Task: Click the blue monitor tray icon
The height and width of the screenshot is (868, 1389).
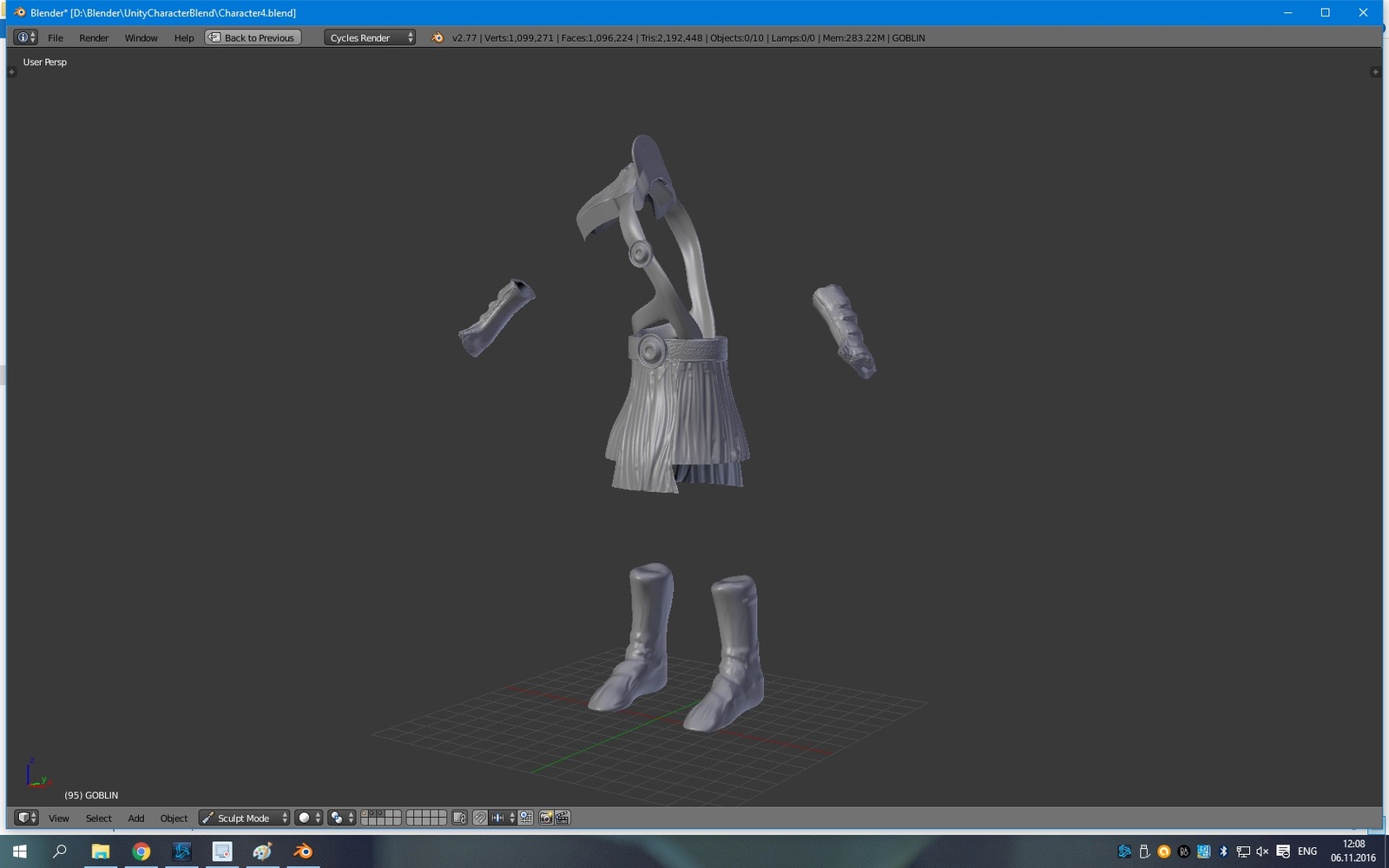Action: [1203, 852]
